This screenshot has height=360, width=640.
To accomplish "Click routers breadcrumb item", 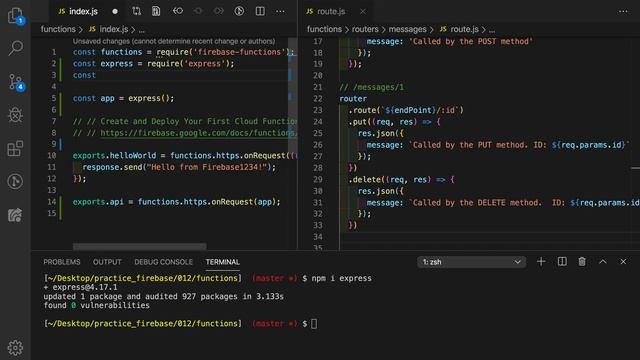I will click(365, 29).
